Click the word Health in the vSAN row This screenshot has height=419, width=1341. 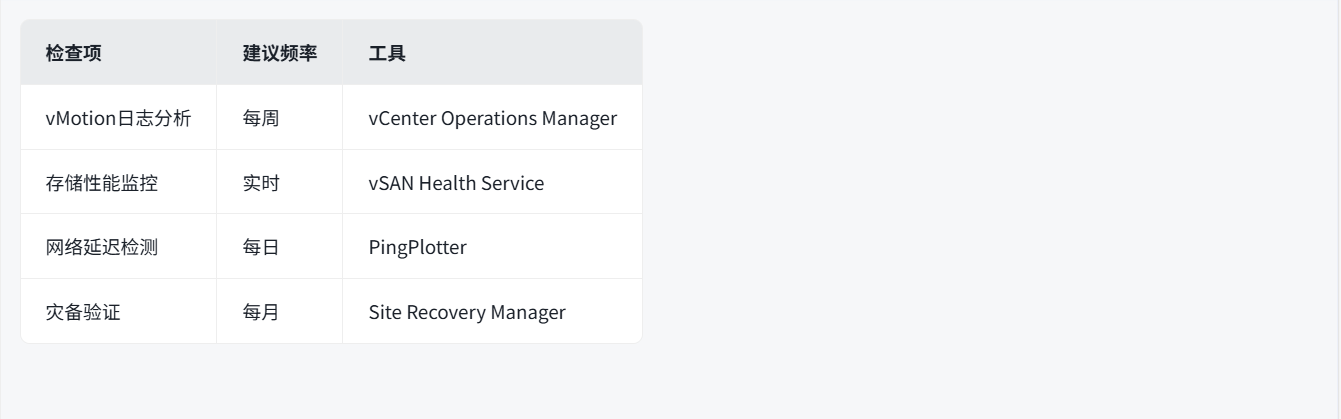(448, 183)
